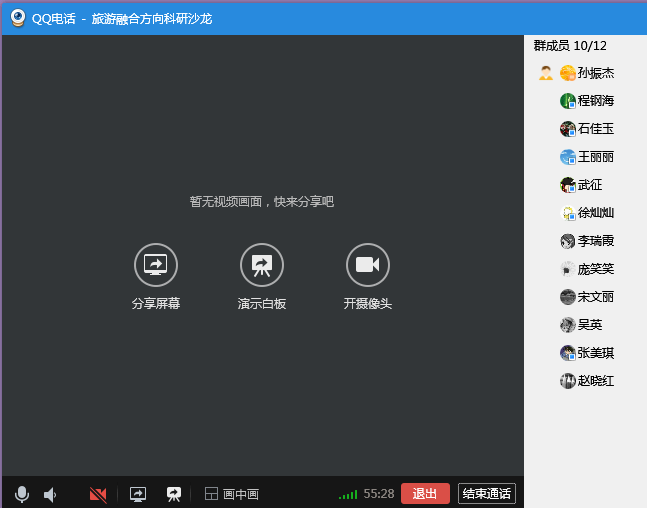The image size is (647, 508).
Task: Toggle the speaker volume icon
Action: coord(50,494)
